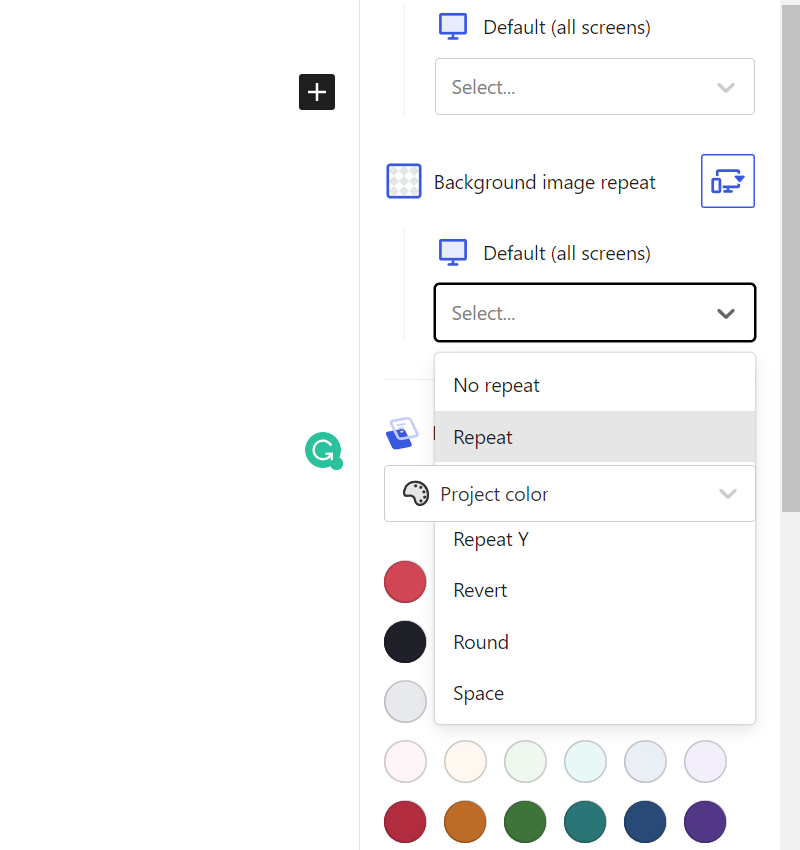800x850 pixels.
Task: Open the top Select dropdown
Action: [594, 87]
